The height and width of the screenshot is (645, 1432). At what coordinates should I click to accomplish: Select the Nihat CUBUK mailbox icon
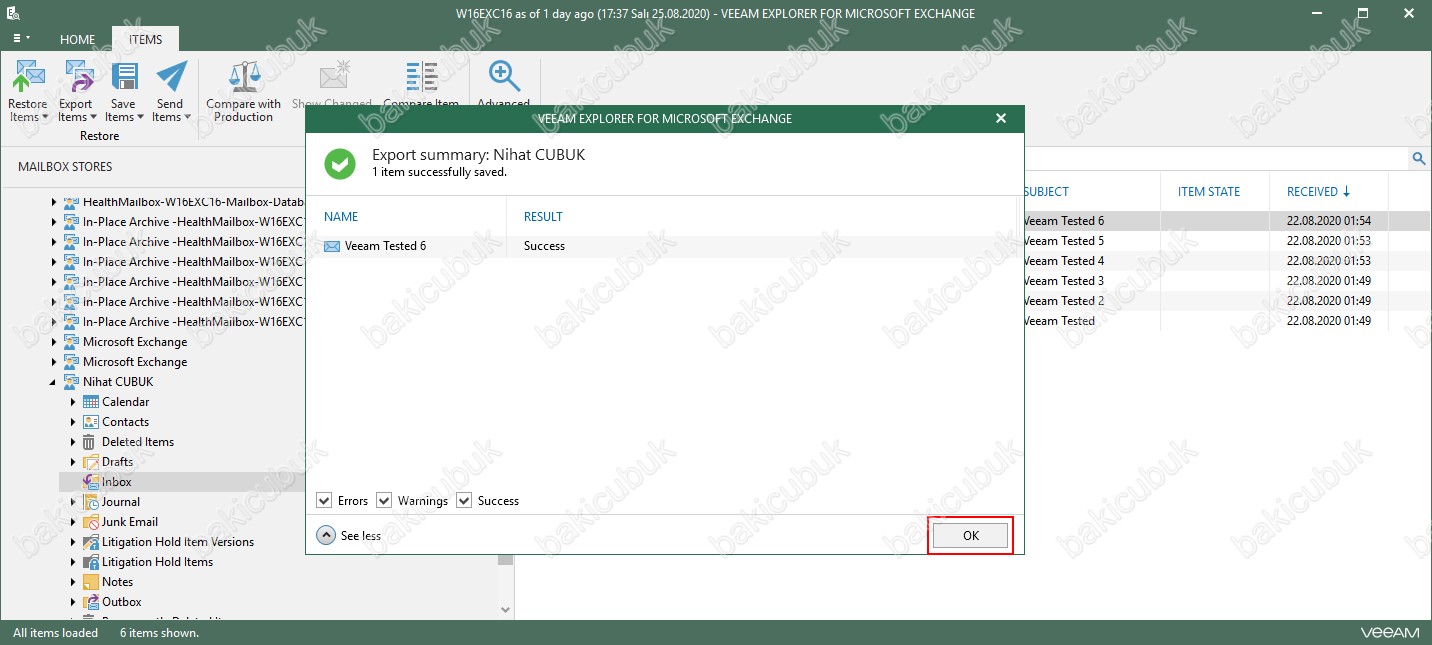coord(72,382)
